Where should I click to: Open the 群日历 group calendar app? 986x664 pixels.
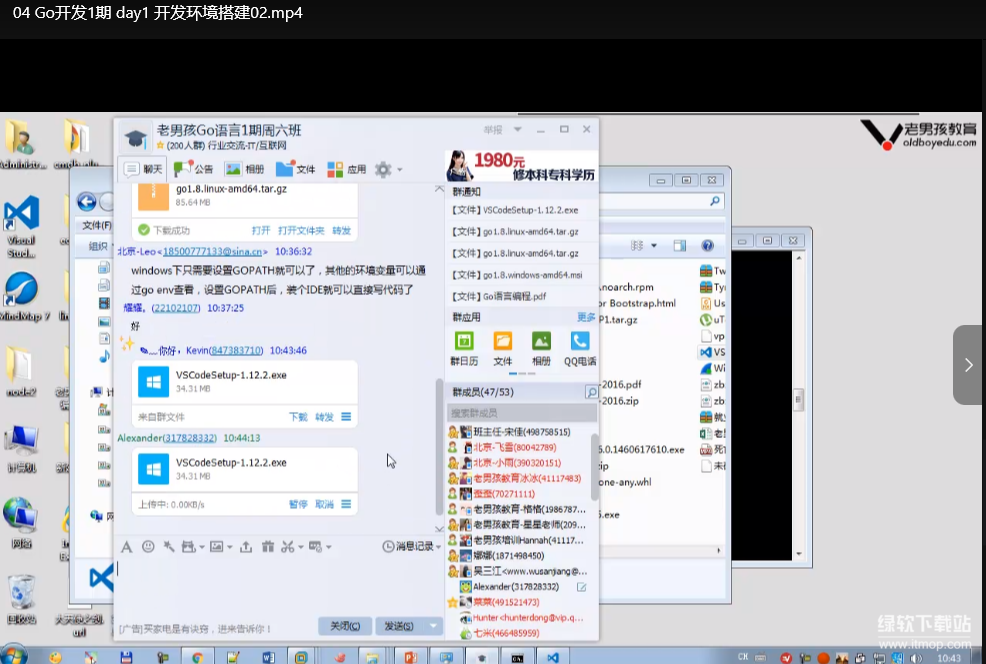pos(464,349)
